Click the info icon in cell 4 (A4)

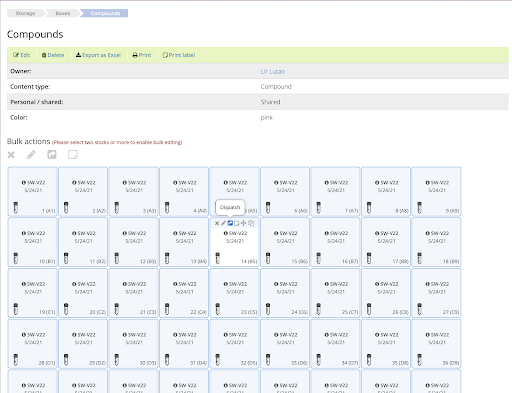coord(175,183)
